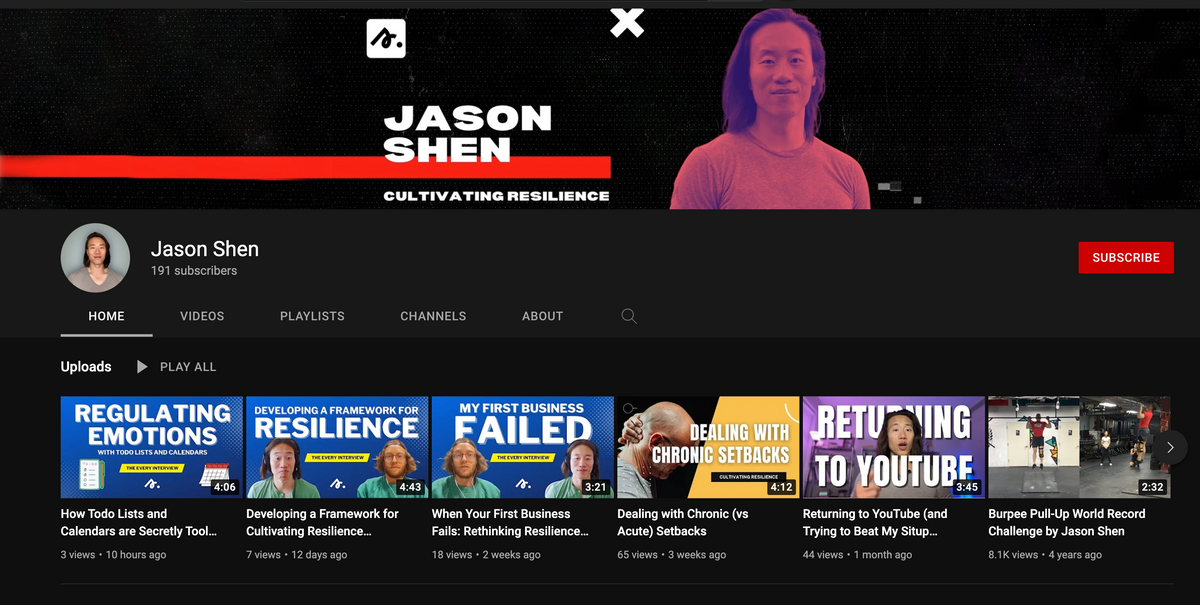1200x605 pixels.
Task: Click the Jason Shen channel name
Action: (204, 248)
